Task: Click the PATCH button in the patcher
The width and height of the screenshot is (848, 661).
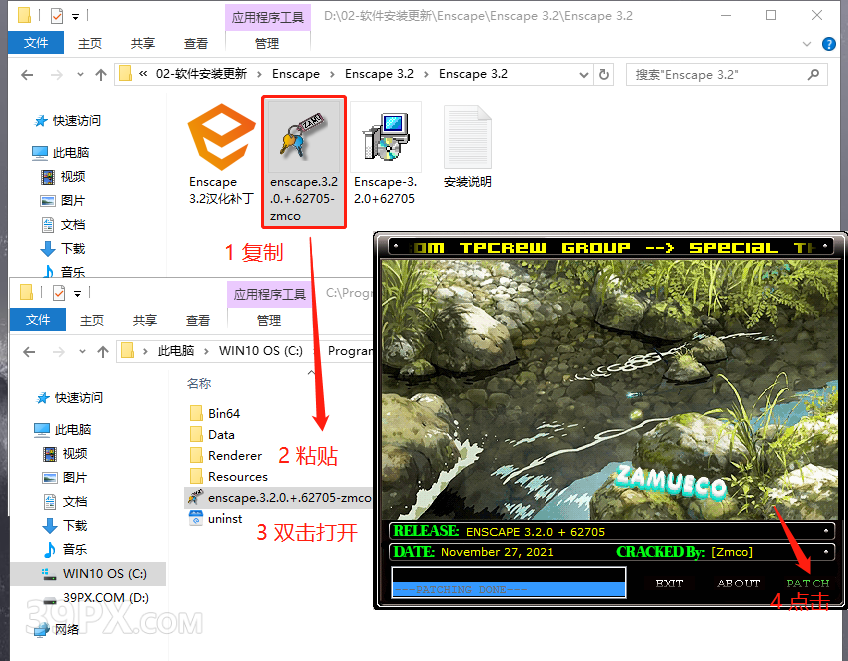Action: pyautogui.click(x=806, y=583)
